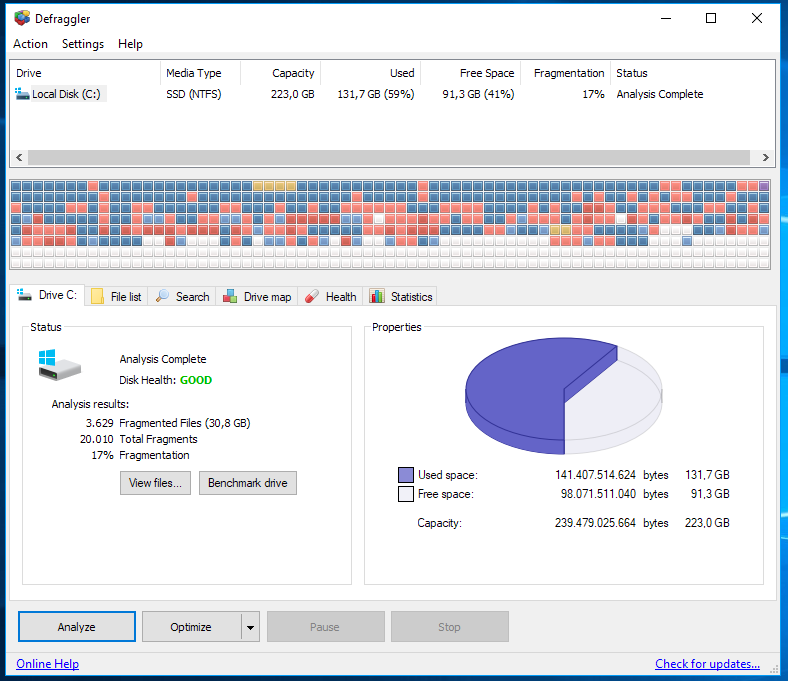
Task: Select the Local Disk (C:) row
Action: [x=392, y=94]
